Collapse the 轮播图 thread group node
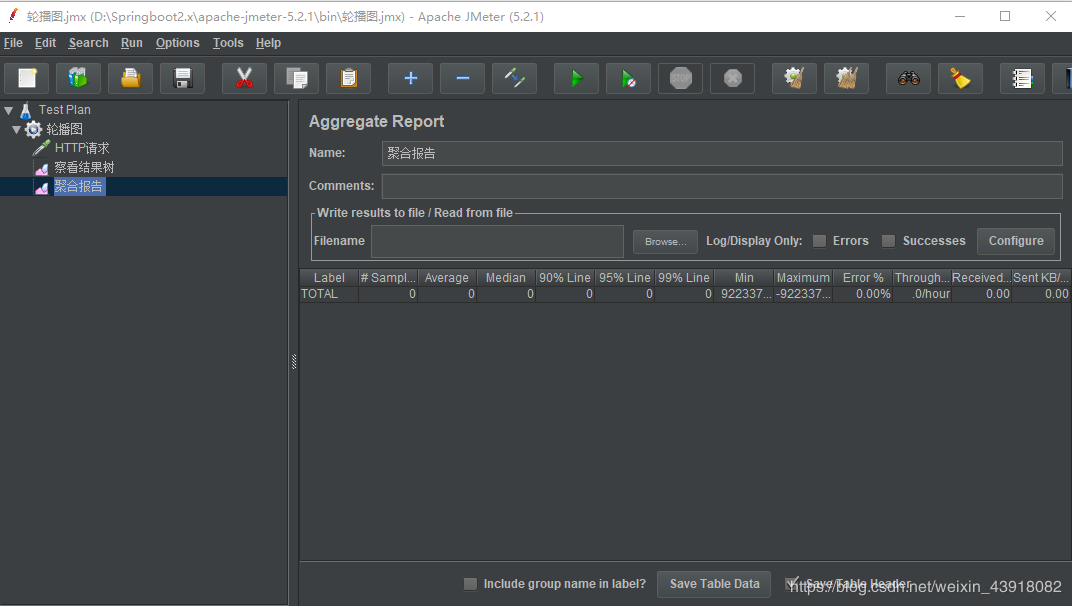The width and height of the screenshot is (1072, 606). click(x=17, y=130)
